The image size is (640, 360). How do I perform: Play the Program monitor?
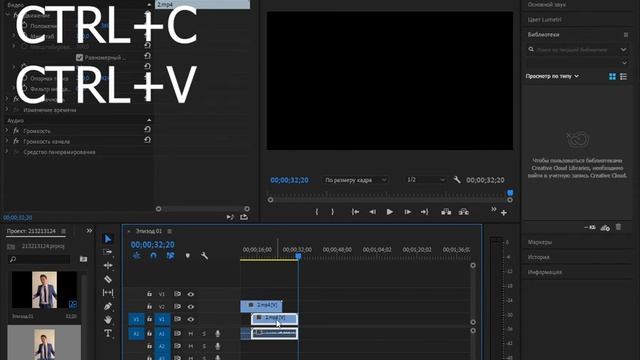[x=390, y=212]
